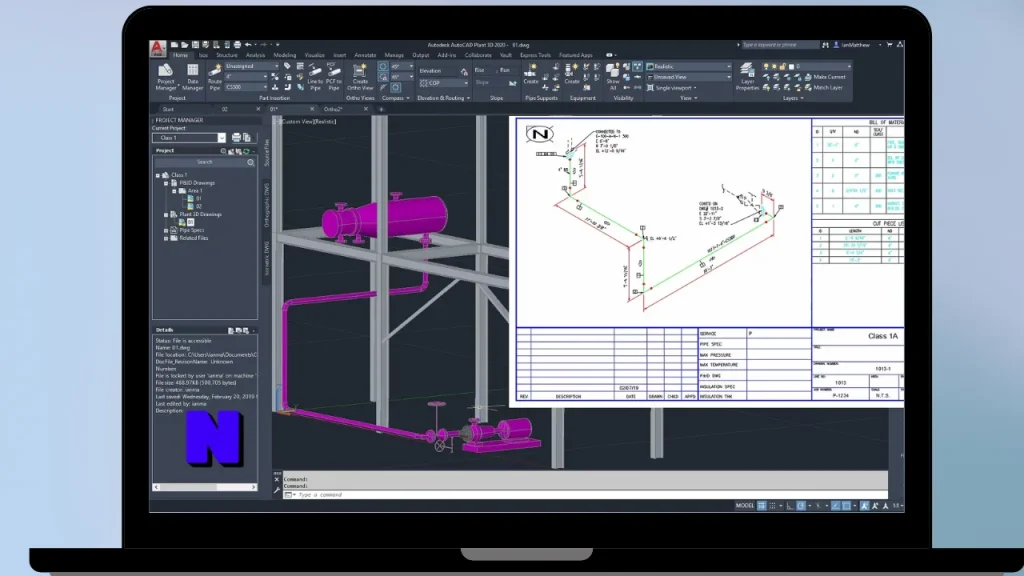Viewport: 1024px width, 576px height.
Task: Open the Modeling ribbon tab
Action: pos(285,56)
